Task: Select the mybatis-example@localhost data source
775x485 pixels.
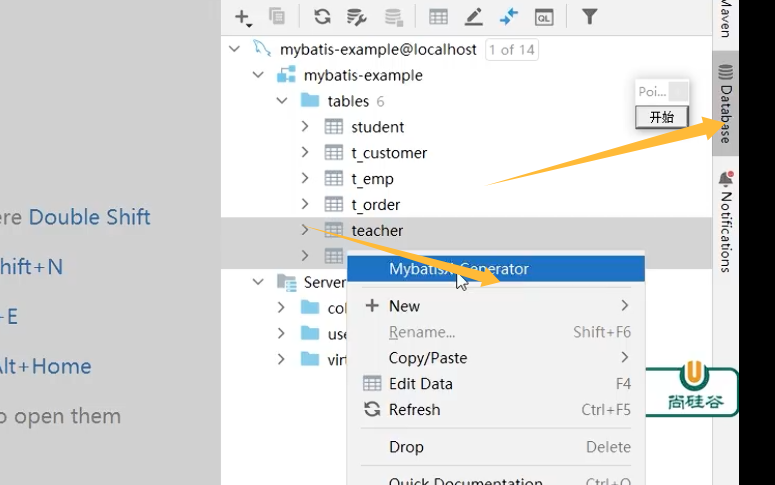Action: (x=378, y=49)
